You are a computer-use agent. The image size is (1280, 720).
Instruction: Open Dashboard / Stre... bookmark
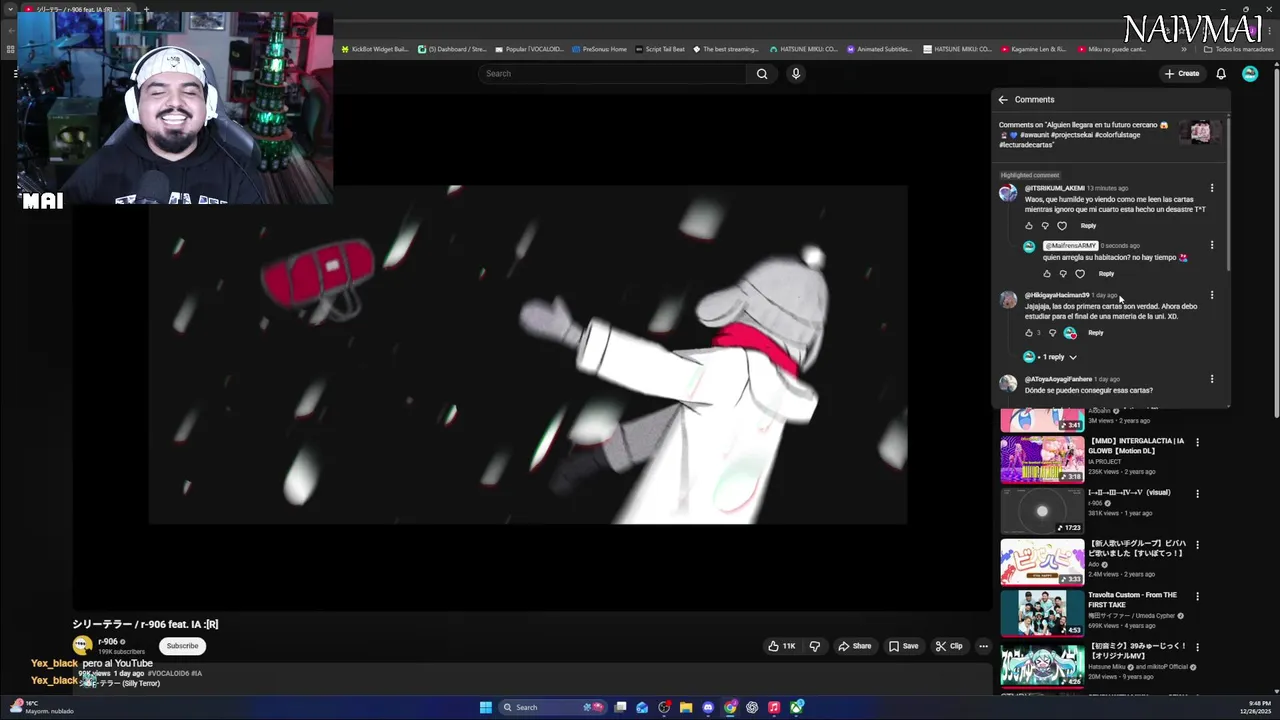(x=452, y=49)
